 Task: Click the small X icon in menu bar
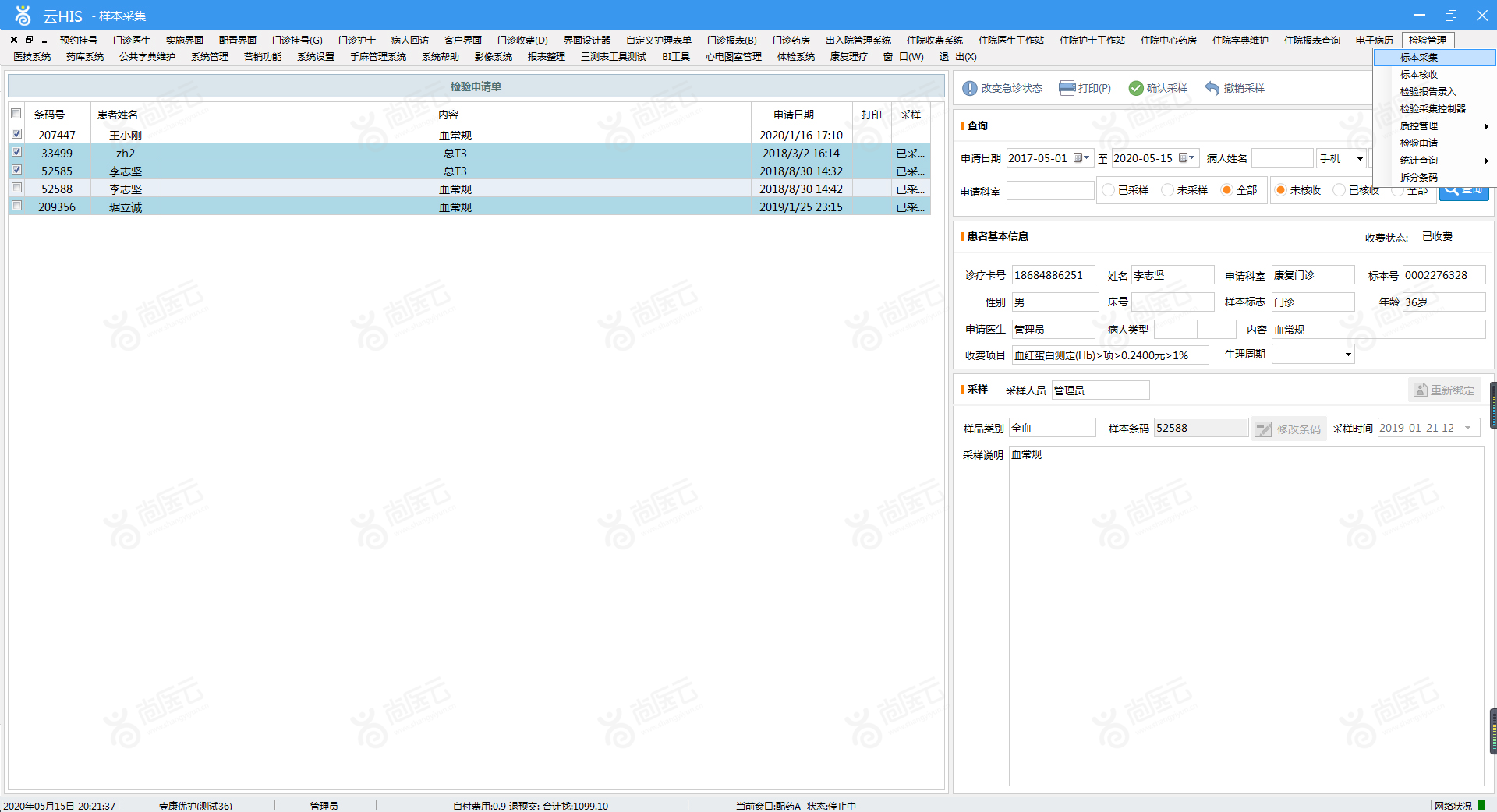(x=14, y=40)
